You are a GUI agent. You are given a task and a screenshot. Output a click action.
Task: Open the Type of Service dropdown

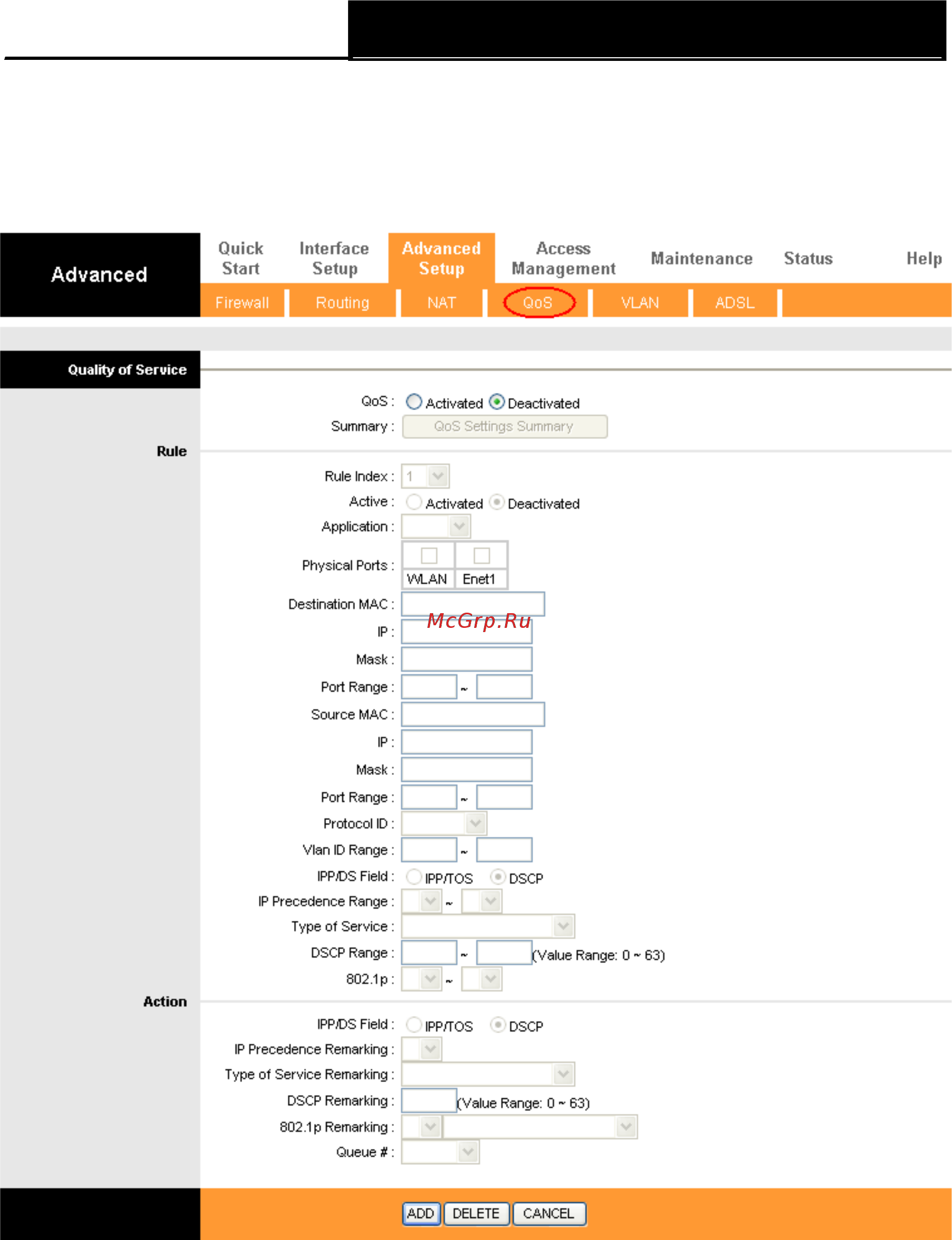(x=488, y=926)
